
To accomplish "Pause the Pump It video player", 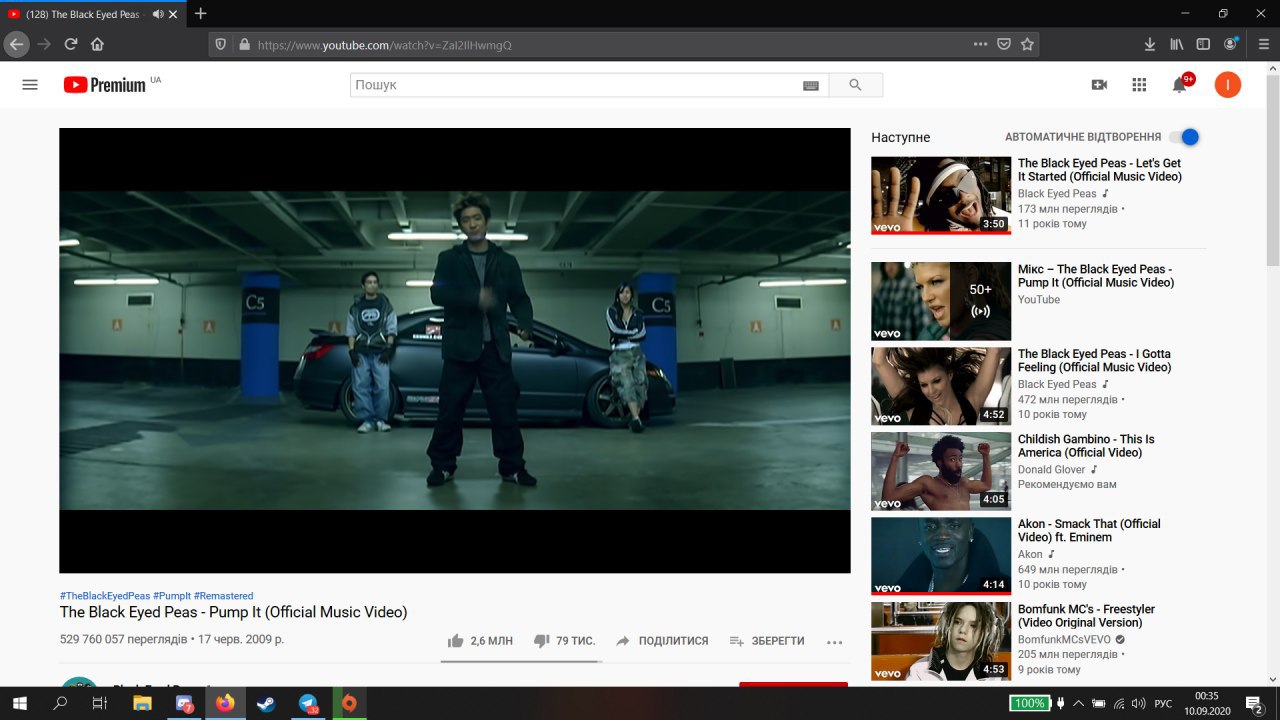I will coord(455,350).
